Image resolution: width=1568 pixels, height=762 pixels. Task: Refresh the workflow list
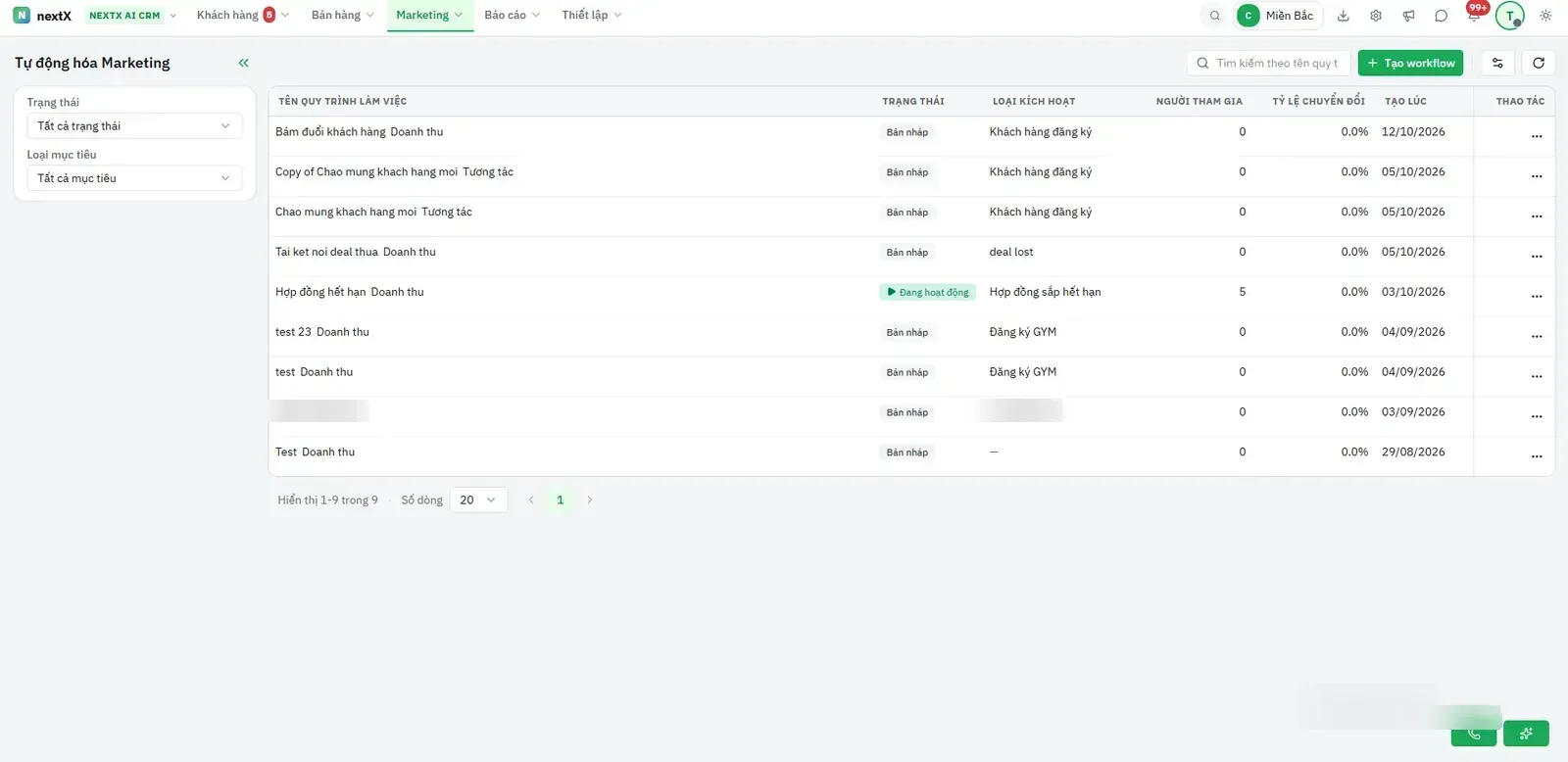coord(1539,63)
